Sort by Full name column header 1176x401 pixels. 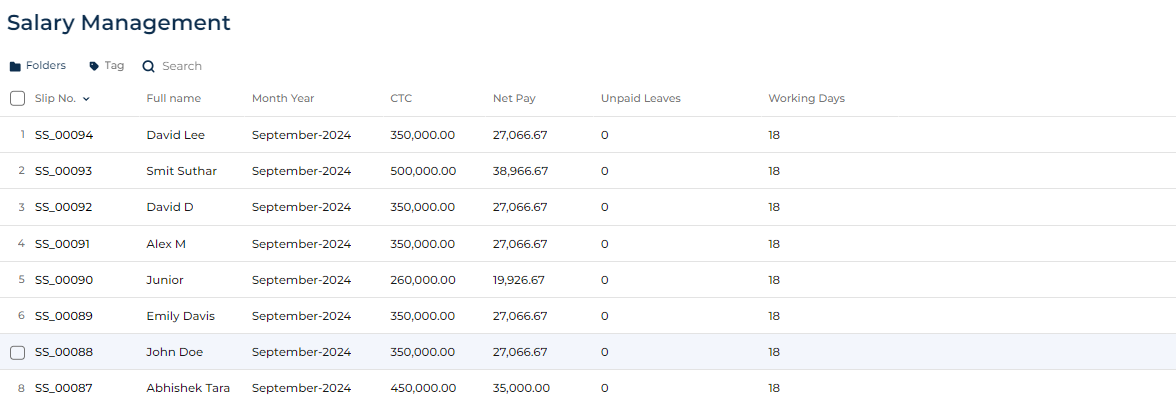173,98
